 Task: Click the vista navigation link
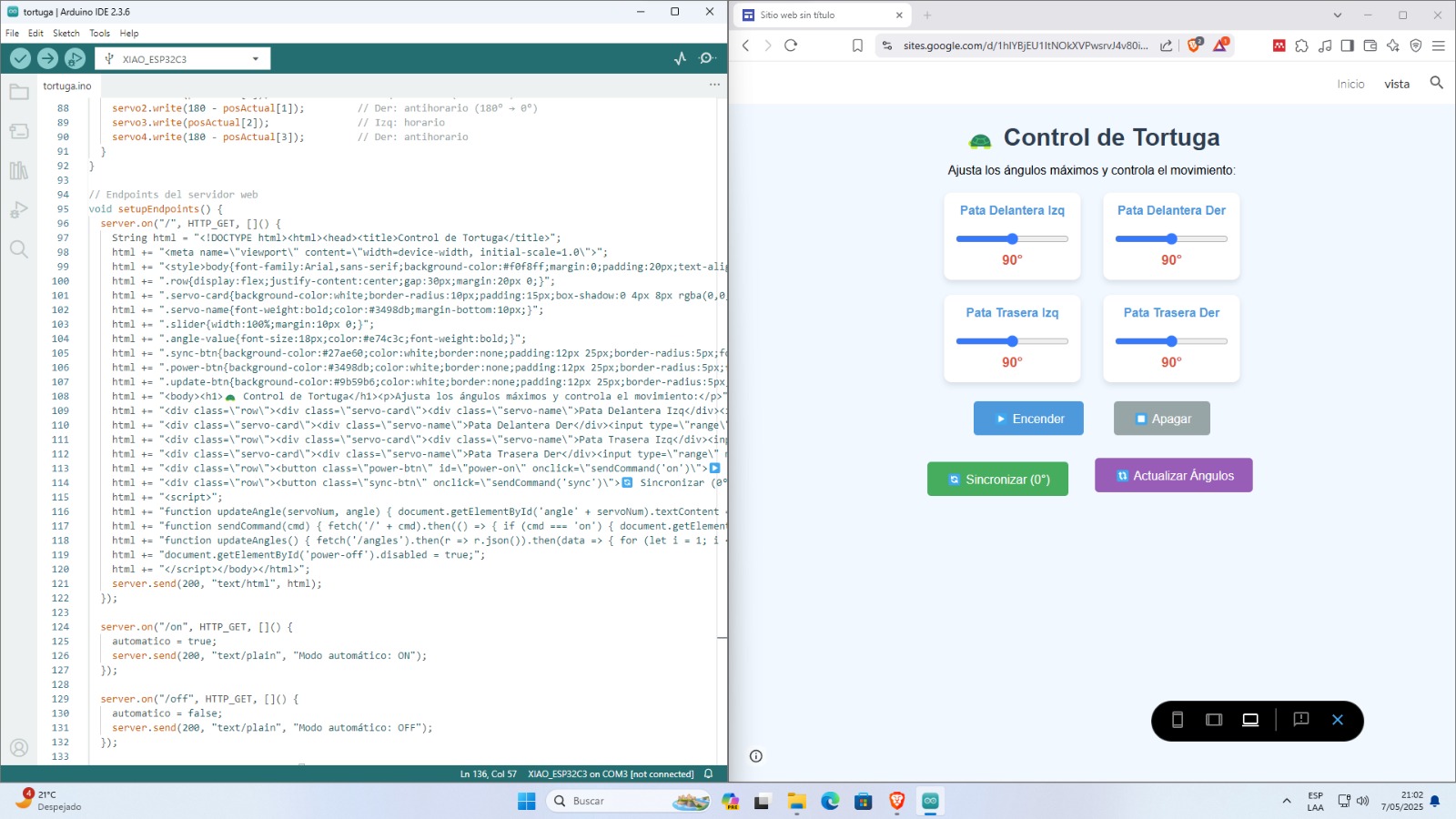pyautogui.click(x=1397, y=84)
